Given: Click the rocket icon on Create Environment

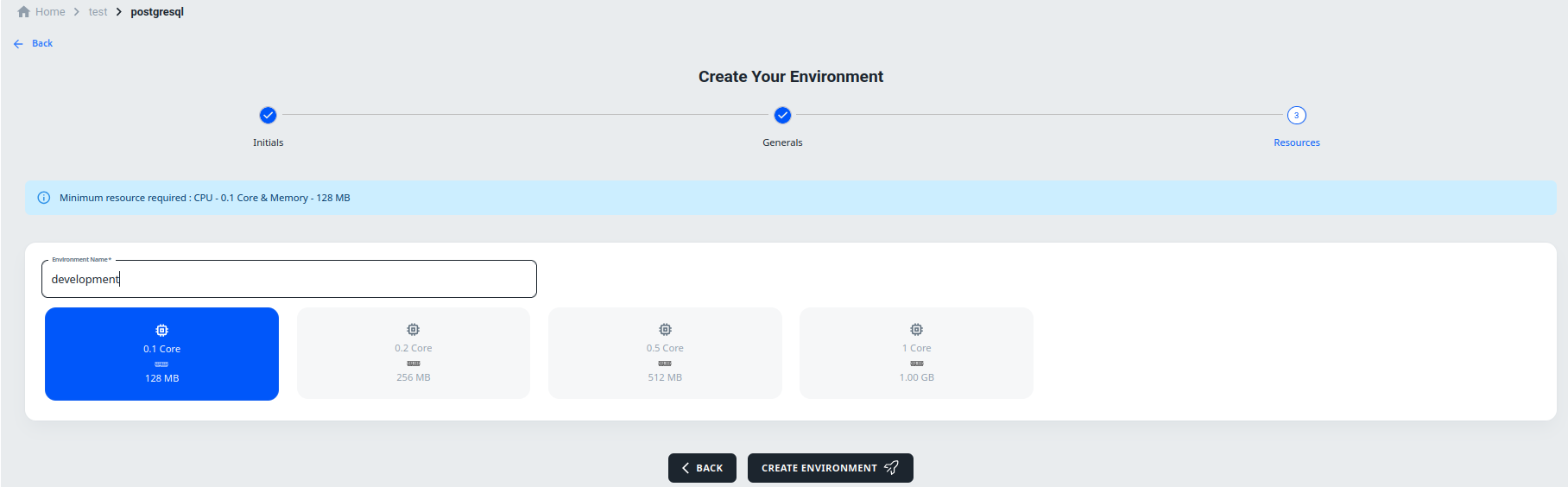Looking at the screenshot, I should tap(892, 467).
